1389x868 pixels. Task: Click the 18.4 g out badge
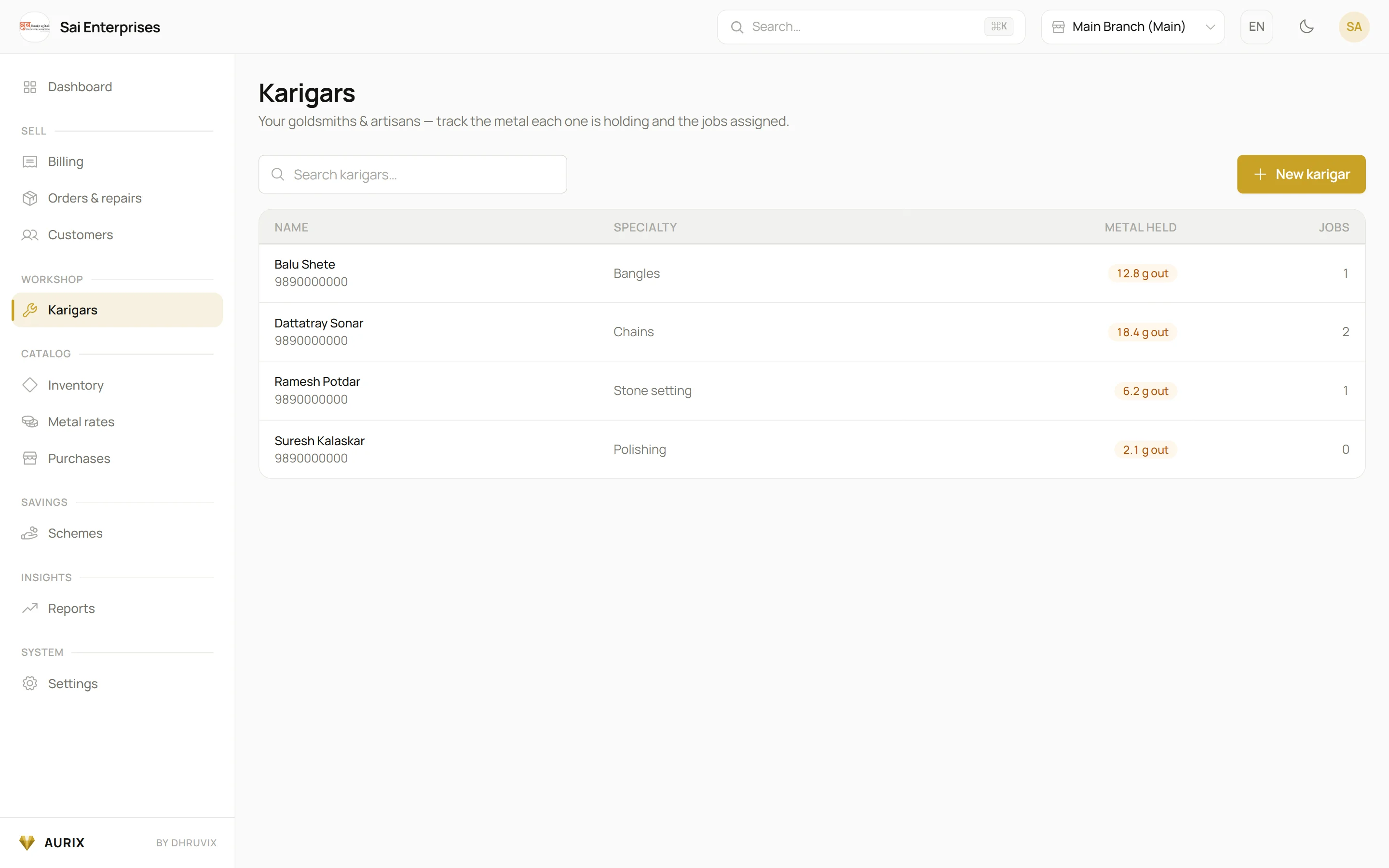[x=1142, y=332]
